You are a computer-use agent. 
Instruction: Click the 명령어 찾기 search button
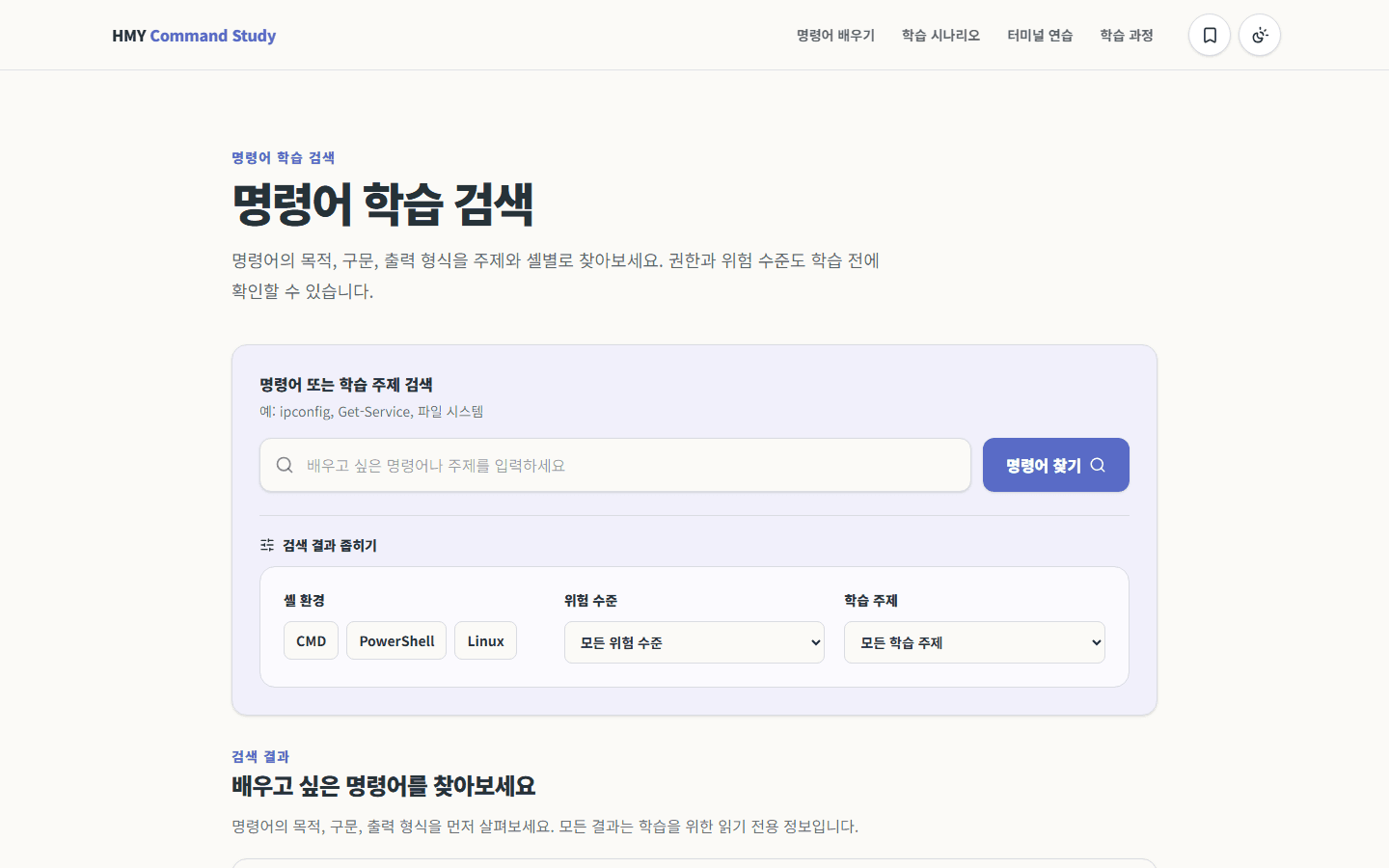(1056, 465)
